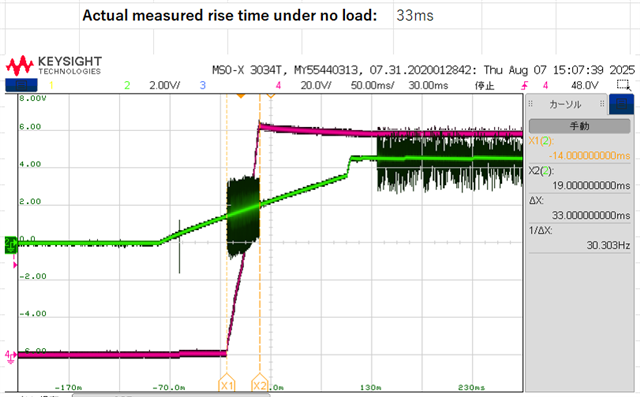Click the left drag handle of カーソル panel

coord(531,104)
